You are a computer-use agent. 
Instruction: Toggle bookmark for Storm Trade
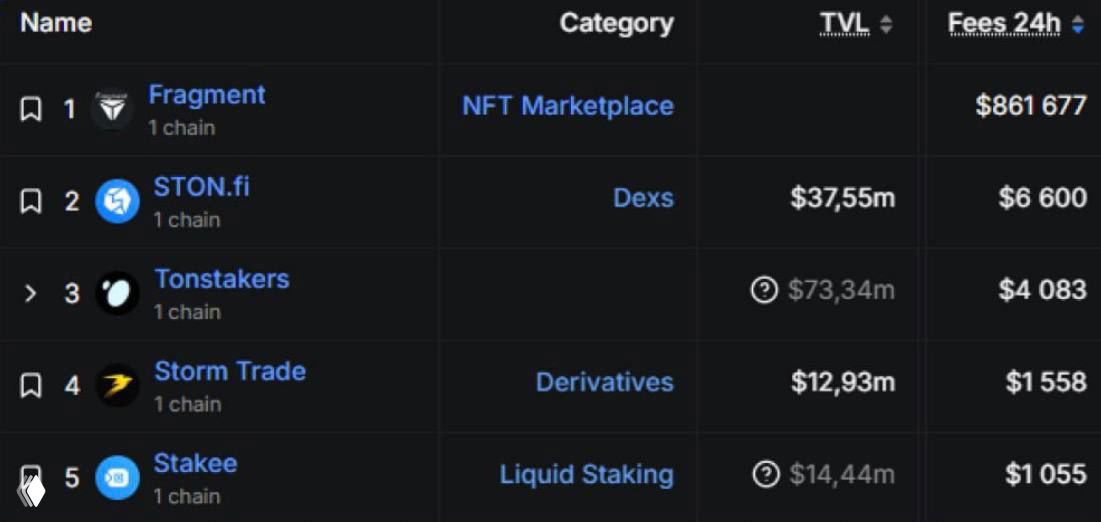(31, 385)
